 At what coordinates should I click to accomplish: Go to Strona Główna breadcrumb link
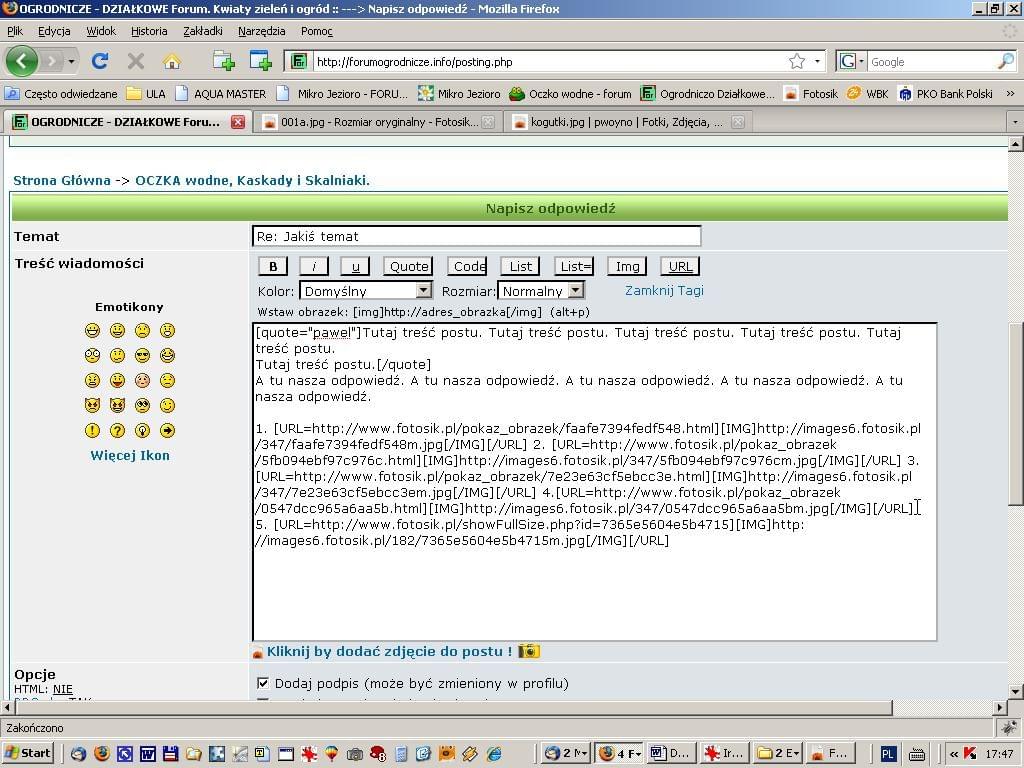[x=62, y=180]
